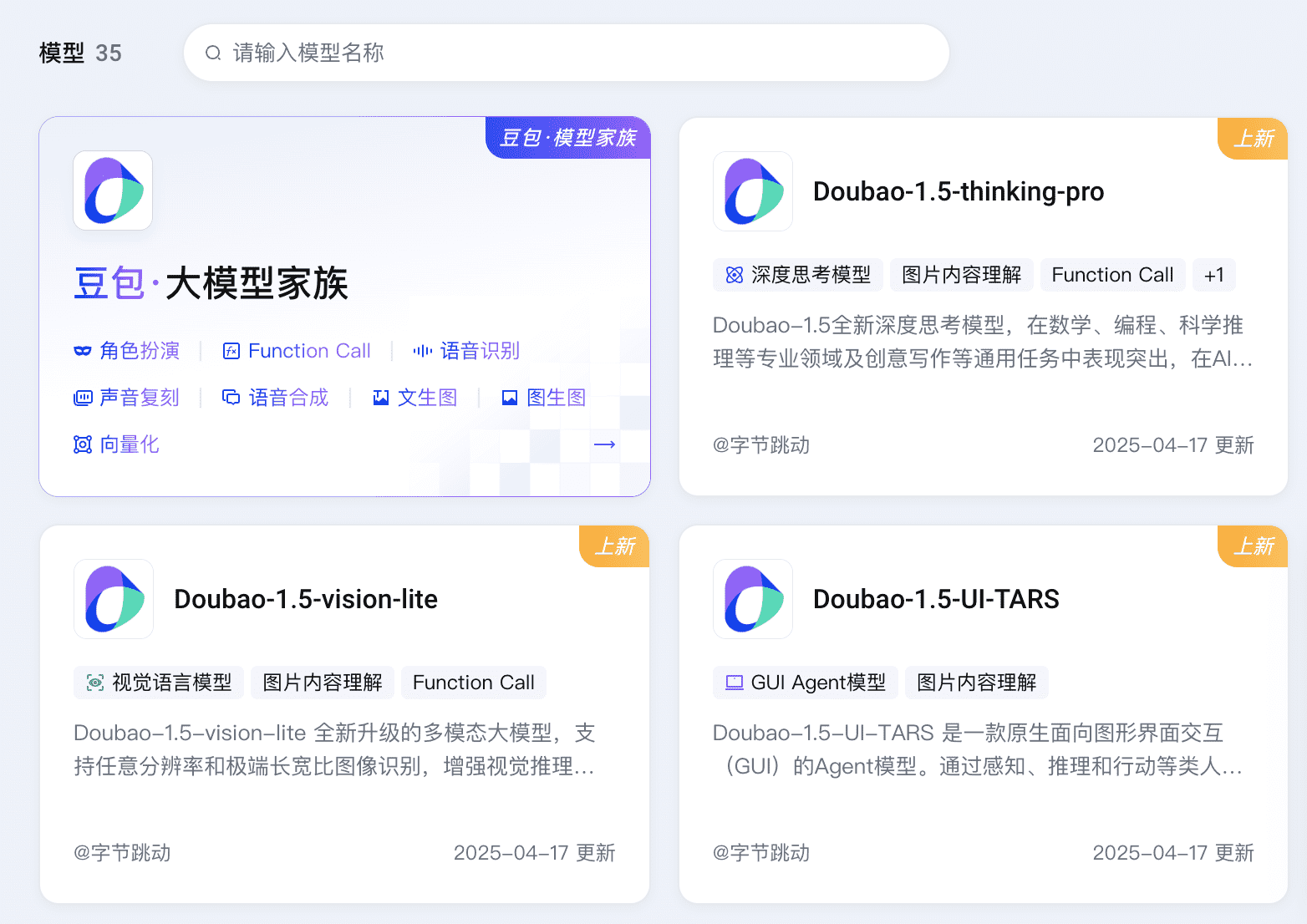Open Function Call link in family card
Image resolution: width=1307 pixels, height=924 pixels.
click(x=309, y=351)
